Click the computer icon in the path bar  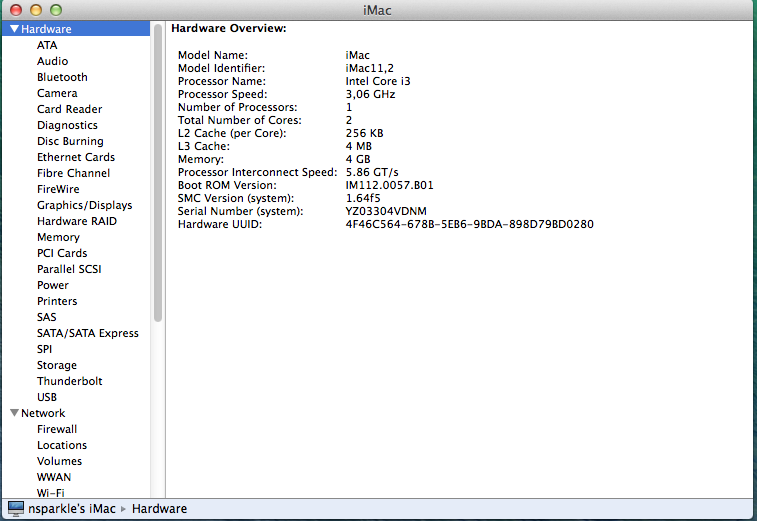point(16,509)
